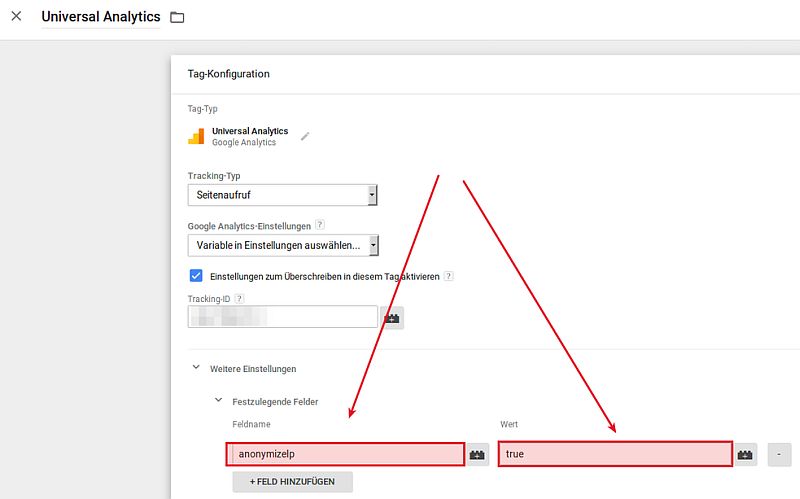Select the Universal Analytics tag type logo
Screen dimensions: 800x499
(196, 136)
